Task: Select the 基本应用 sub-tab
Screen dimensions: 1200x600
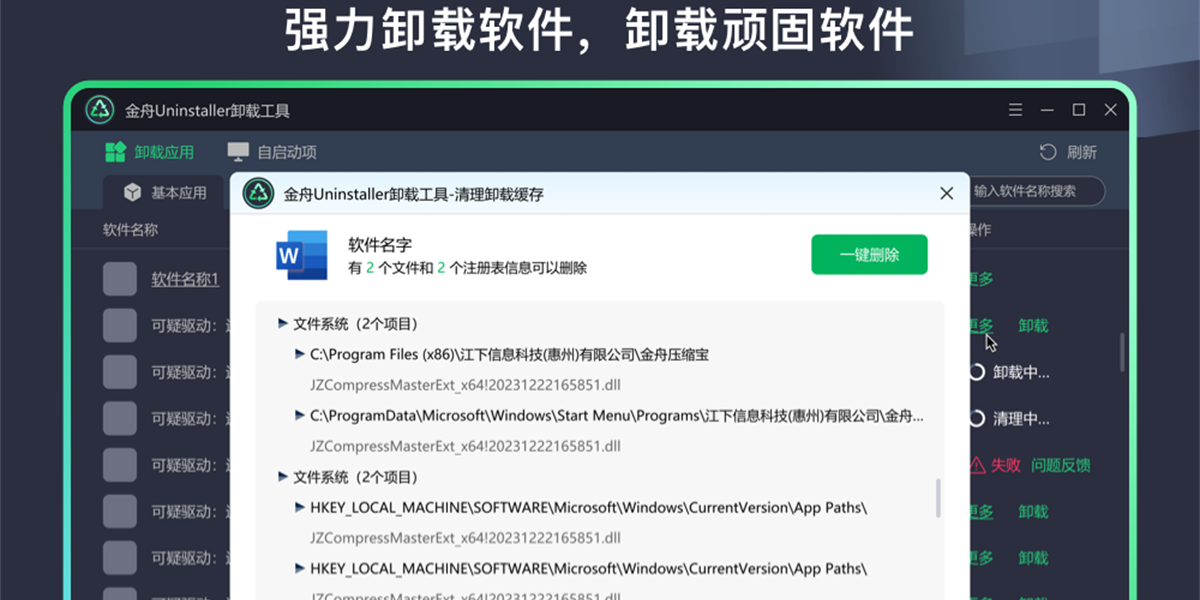Action: pyautogui.click(x=165, y=192)
